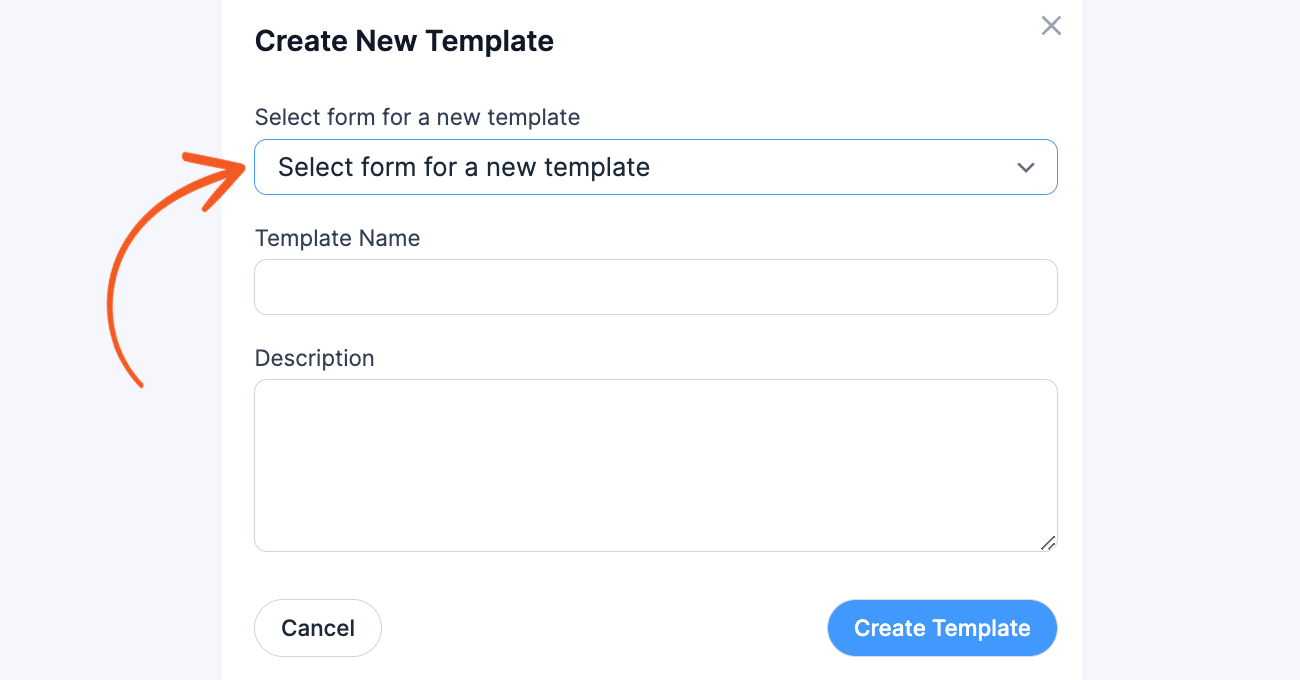Click the blue Create Template button
The width and height of the screenshot is (1300, 680).
pyautogui.click(x=941, y=628)
